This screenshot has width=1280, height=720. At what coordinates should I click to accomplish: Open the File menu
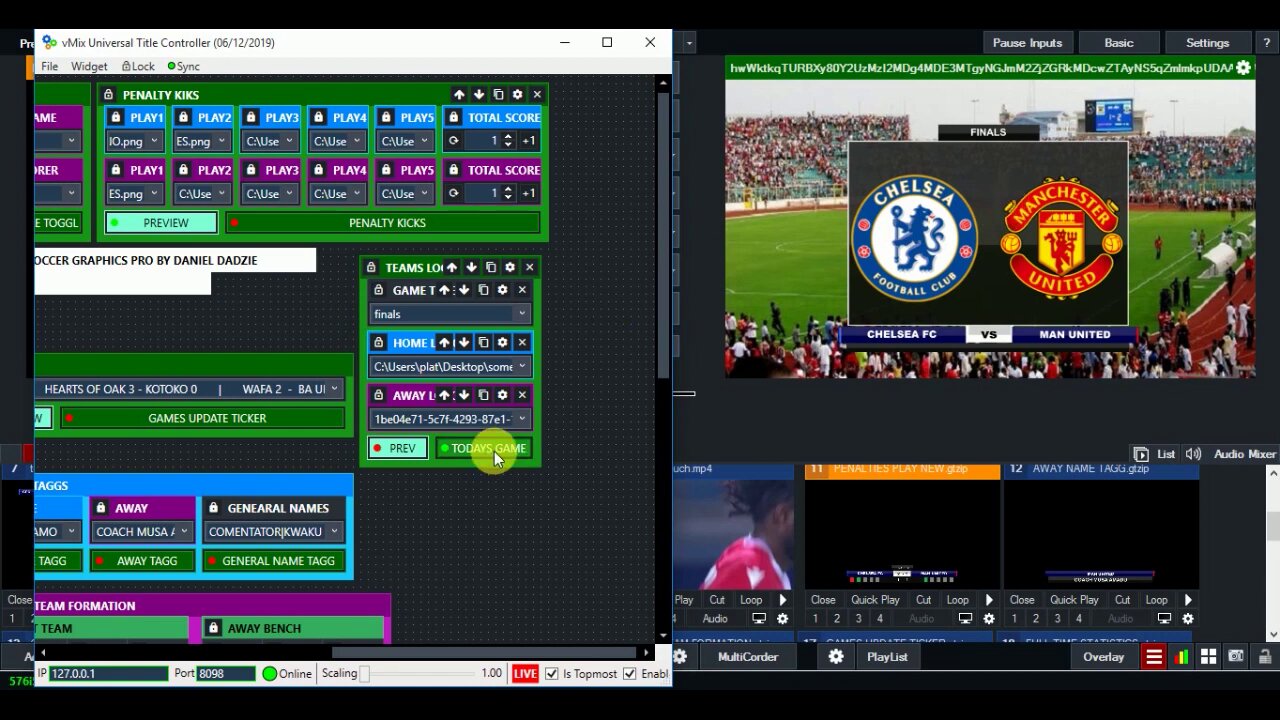pyautogui.click(x=49, y=66)
